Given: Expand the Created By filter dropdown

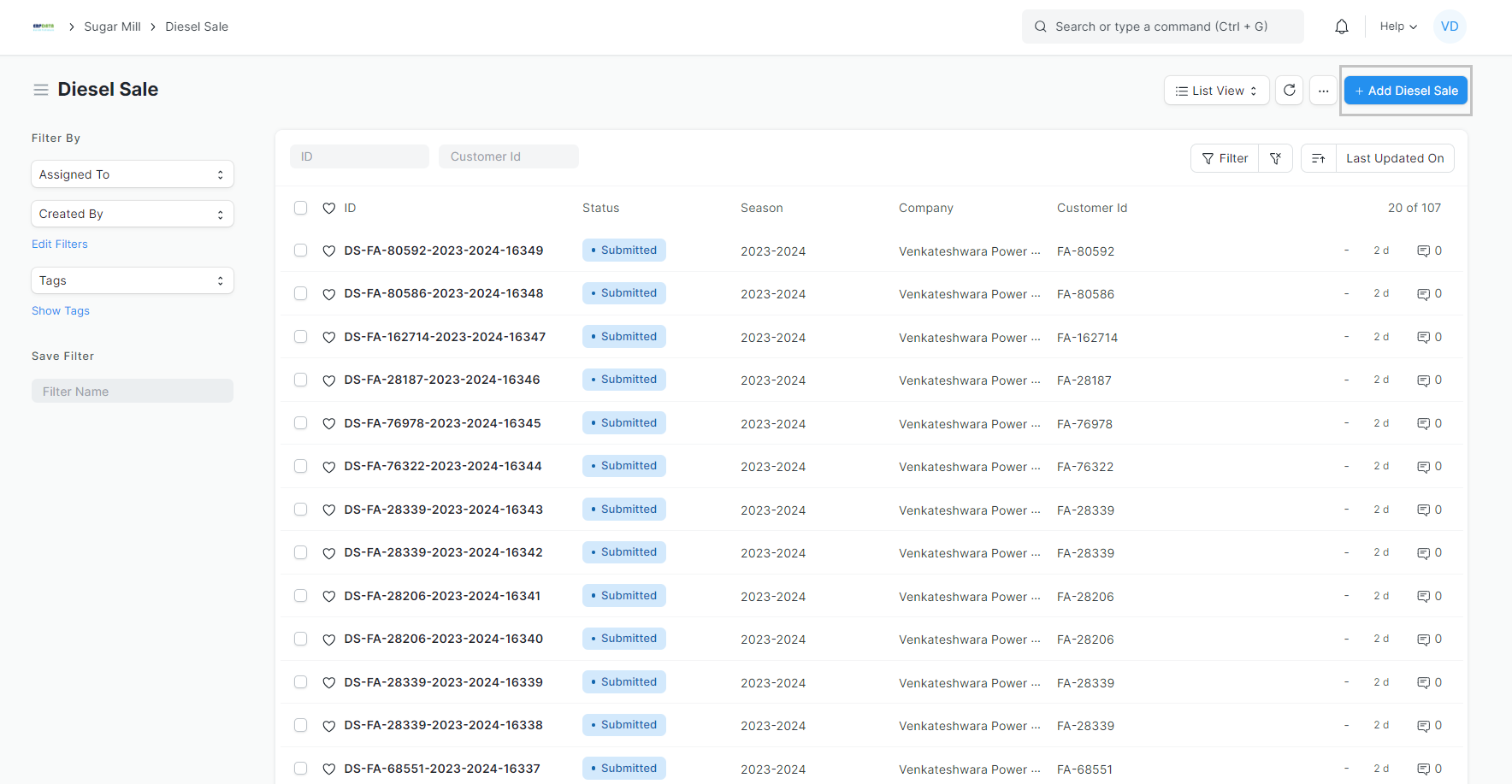Looking at the screenshot, I should [x=133, y=214].
